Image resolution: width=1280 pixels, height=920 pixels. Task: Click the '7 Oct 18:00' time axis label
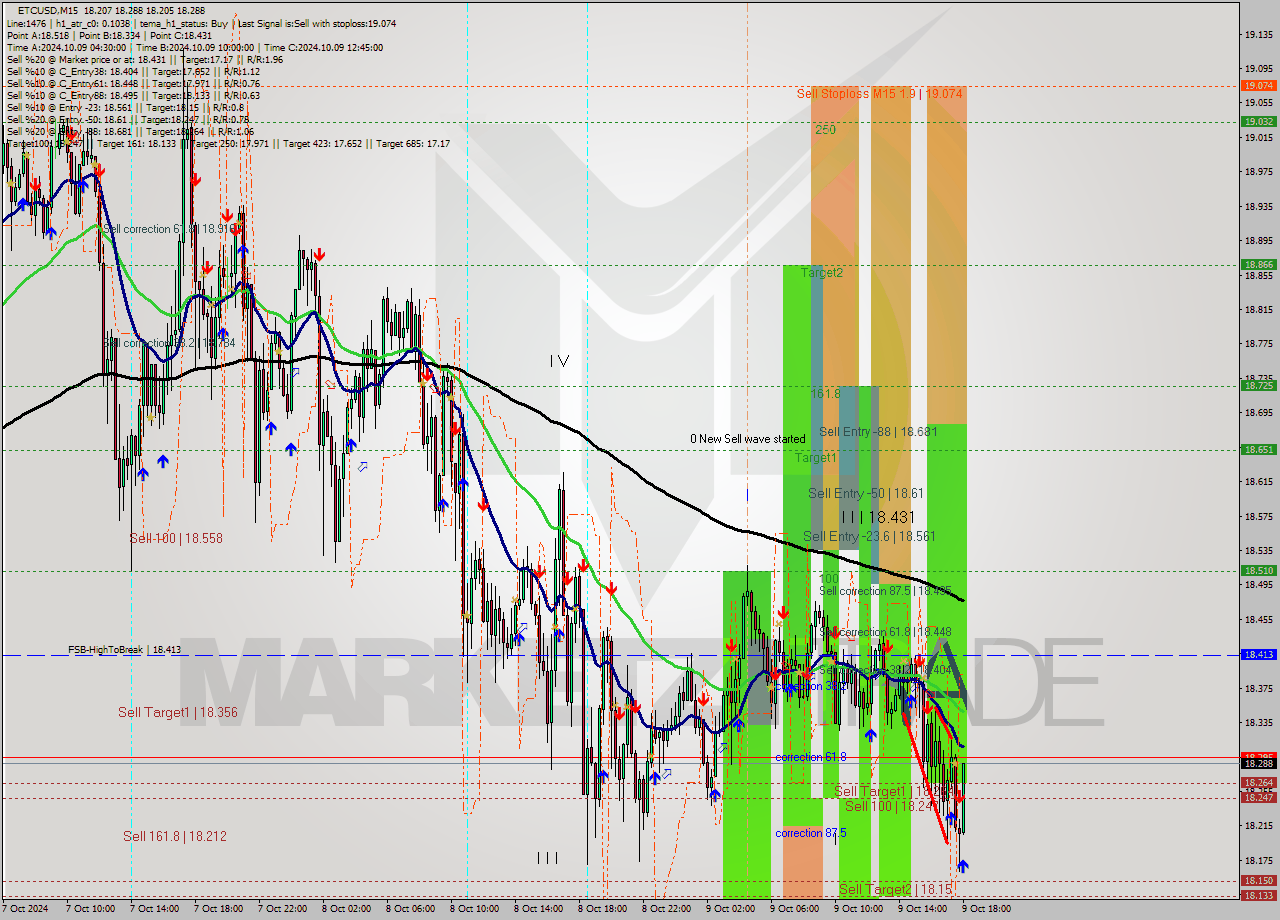point(218,908)
